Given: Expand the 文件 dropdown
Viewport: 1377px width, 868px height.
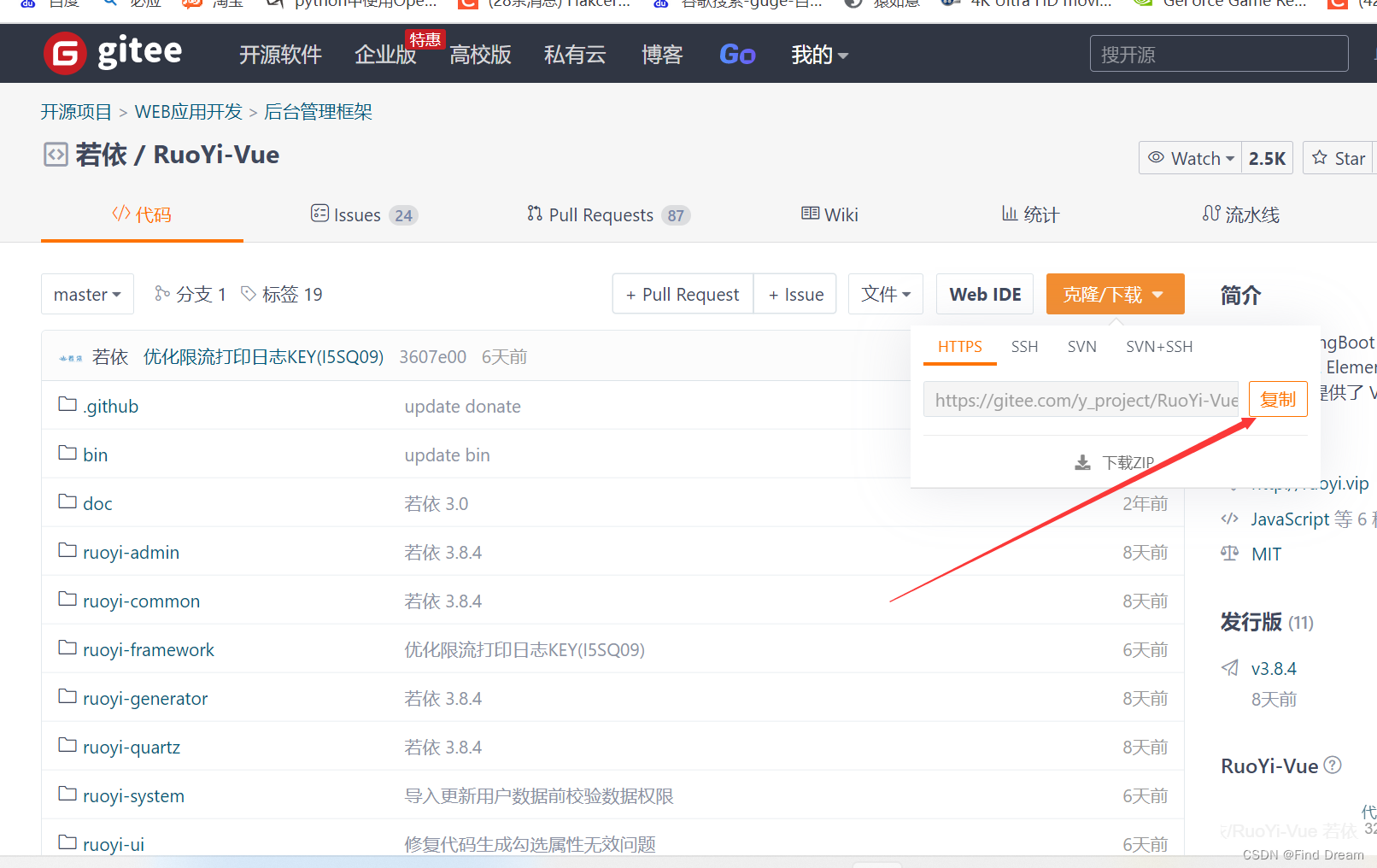Looking at the screenshot, I should pos(885,294).
